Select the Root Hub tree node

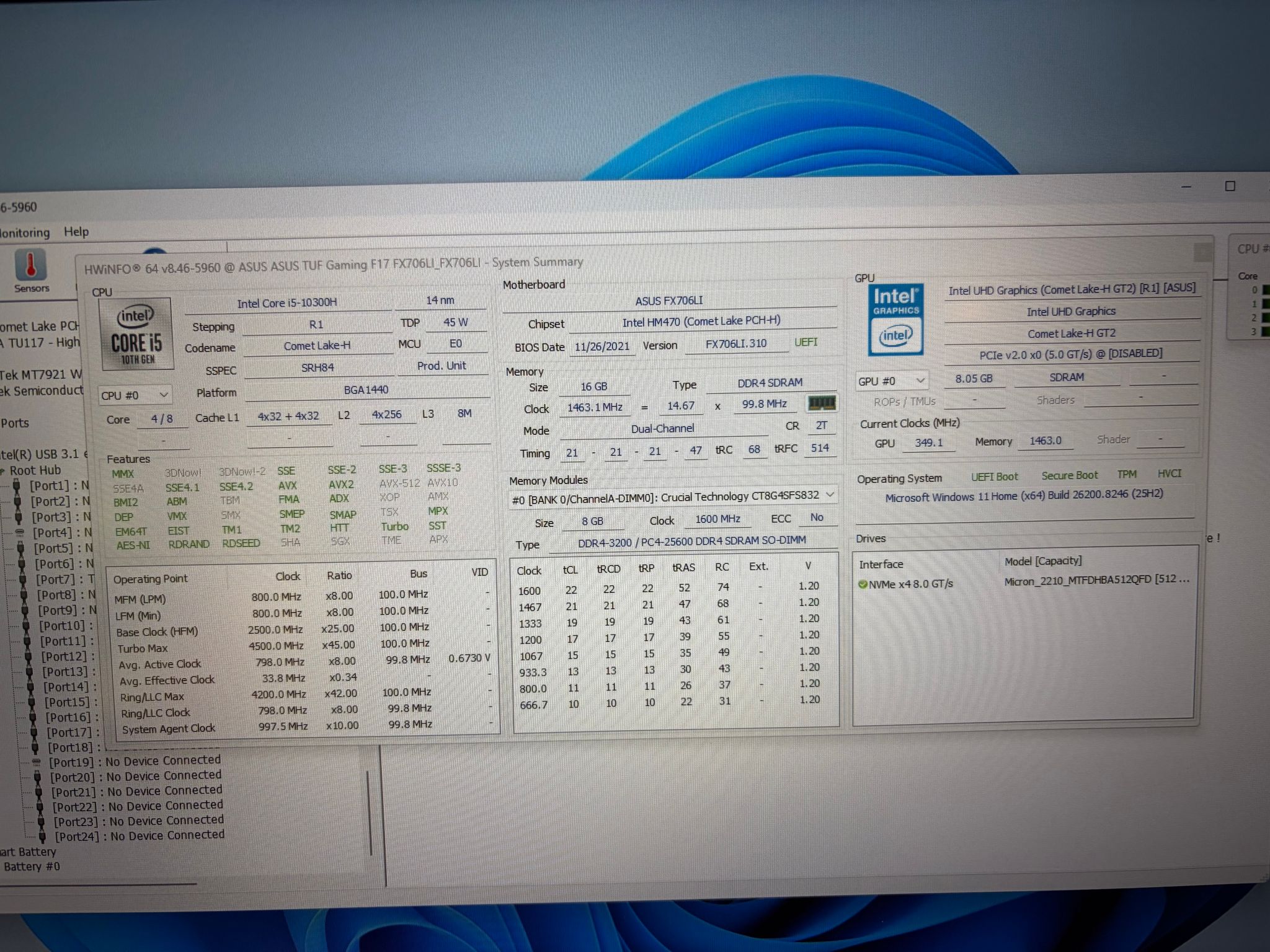(35, 470)
